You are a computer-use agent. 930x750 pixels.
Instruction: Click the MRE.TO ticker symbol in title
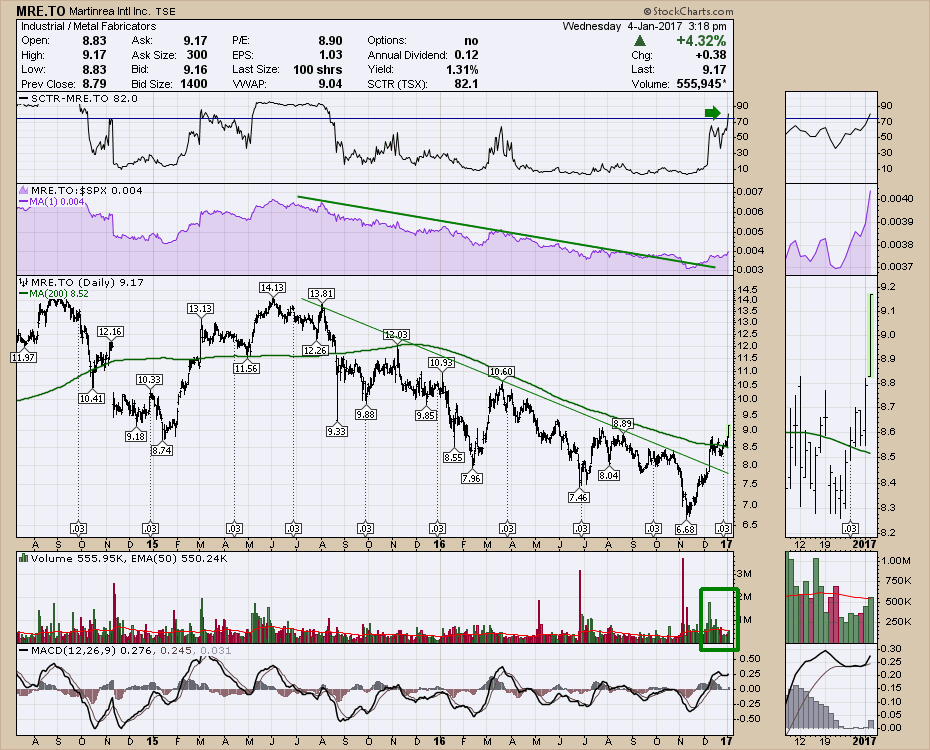tap(40, 11)
